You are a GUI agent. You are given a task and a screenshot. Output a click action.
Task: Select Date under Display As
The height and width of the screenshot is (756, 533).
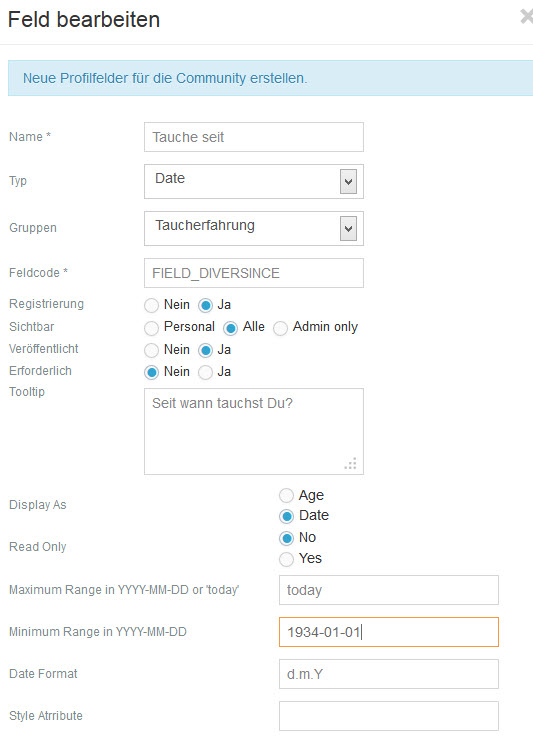pyautogui.click(x=287, y=516)
